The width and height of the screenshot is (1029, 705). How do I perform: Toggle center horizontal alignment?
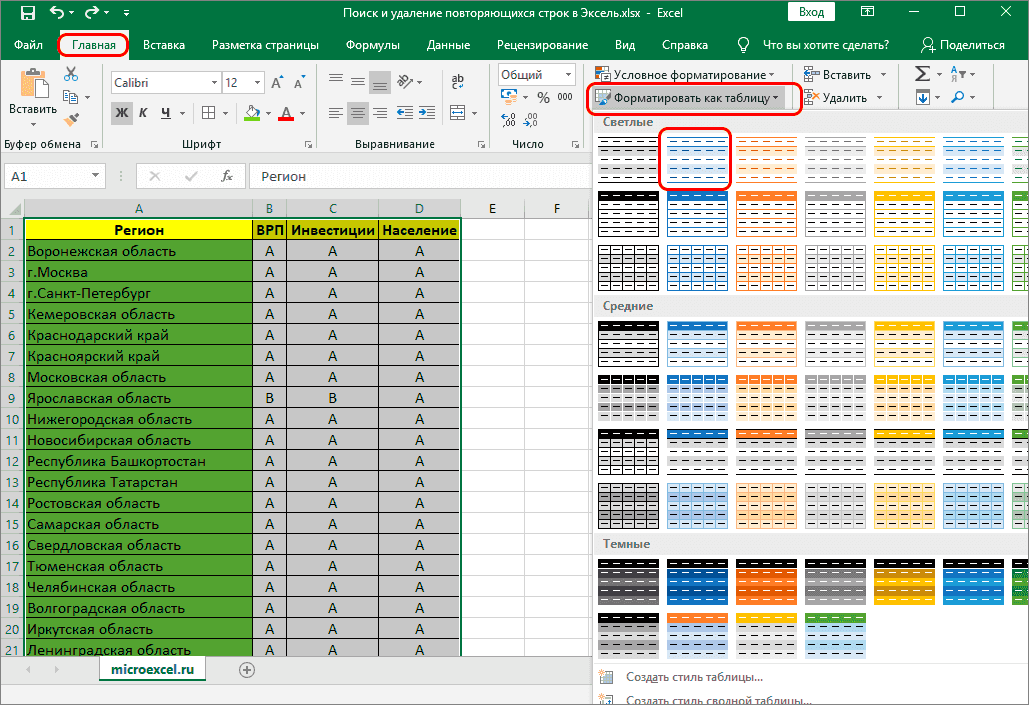357,113
